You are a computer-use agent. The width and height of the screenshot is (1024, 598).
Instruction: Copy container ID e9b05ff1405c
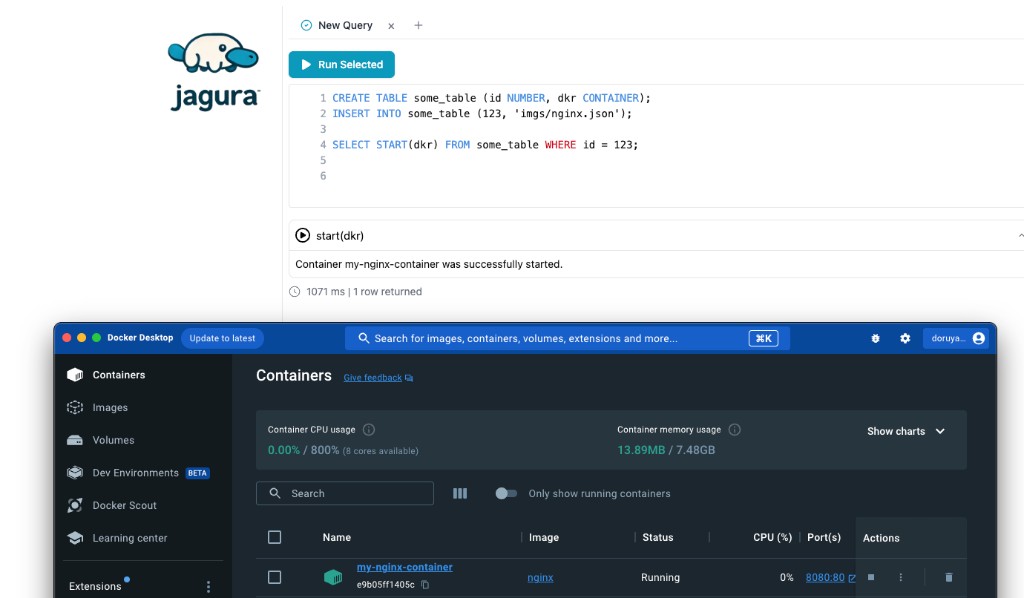[425, 585]
